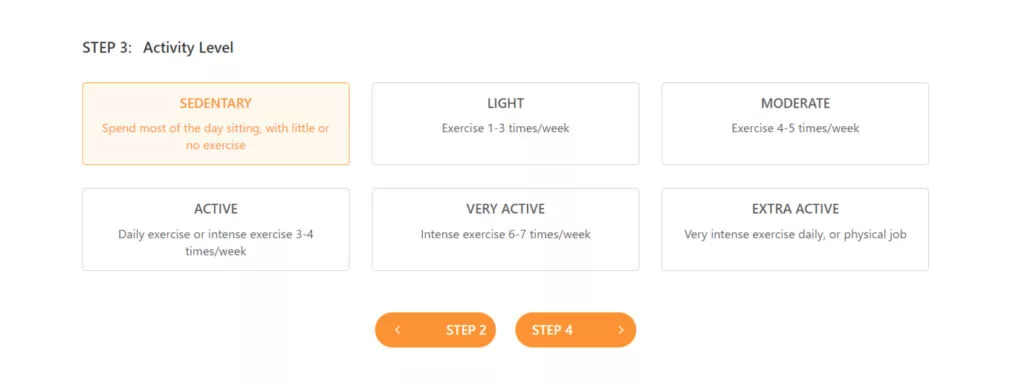Pick the Moderate activity level card
The height and width of the screenshot is (386, 1024).
click(795, 123)
